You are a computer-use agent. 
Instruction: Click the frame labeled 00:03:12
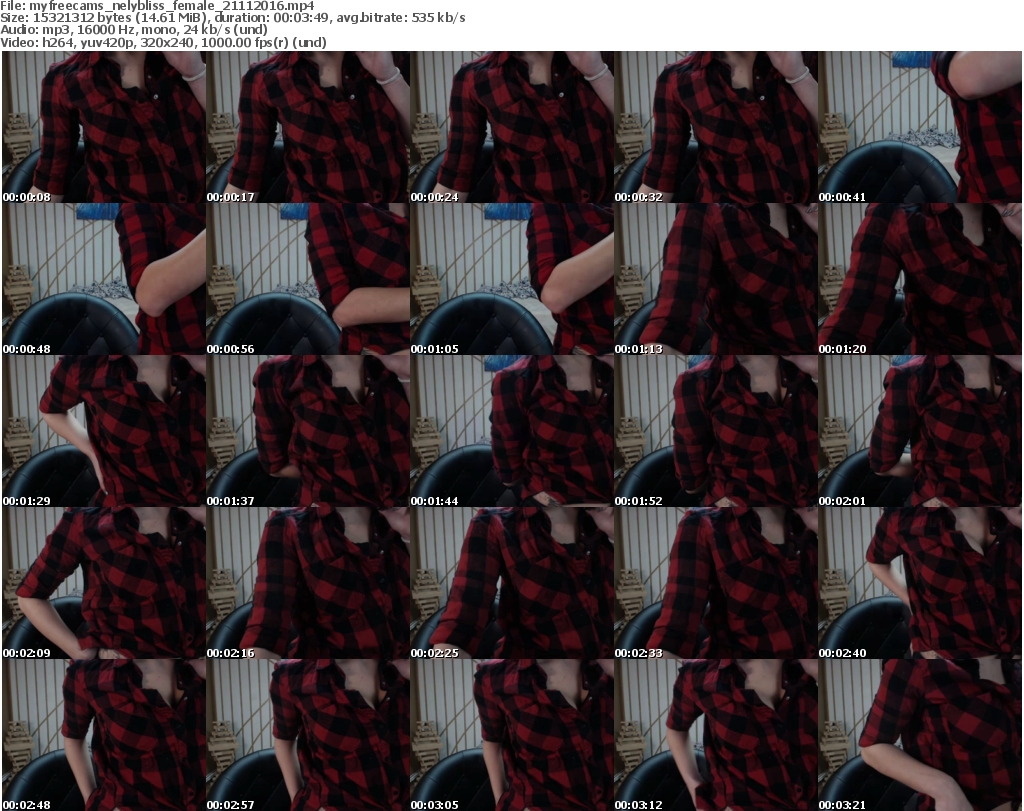716,735
